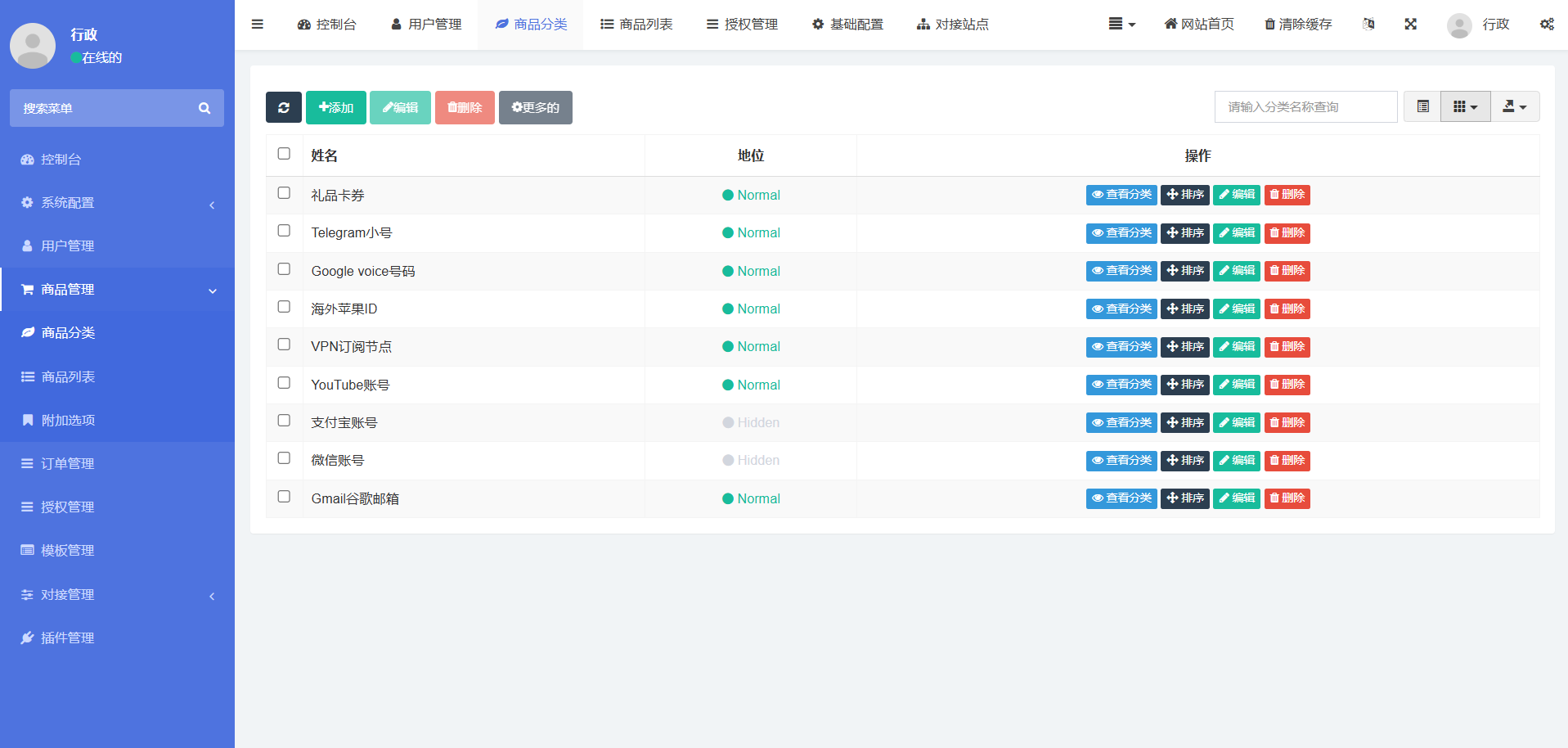Check the 礼品卡券 row checkbox

pyautogui.click(x=284, y=193)
